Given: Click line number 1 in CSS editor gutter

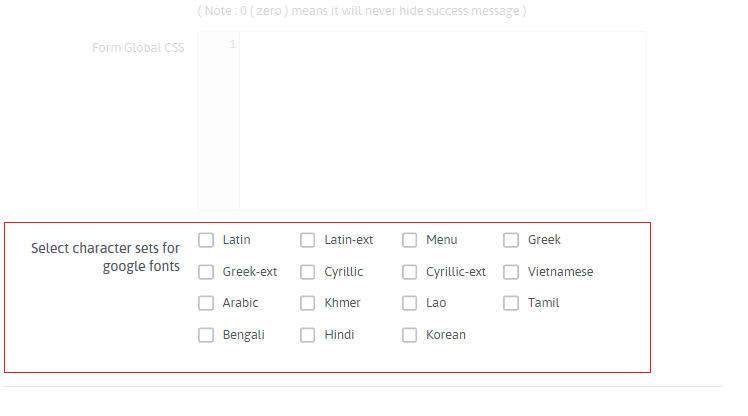Looking at the screenshot, I should 232,44.
